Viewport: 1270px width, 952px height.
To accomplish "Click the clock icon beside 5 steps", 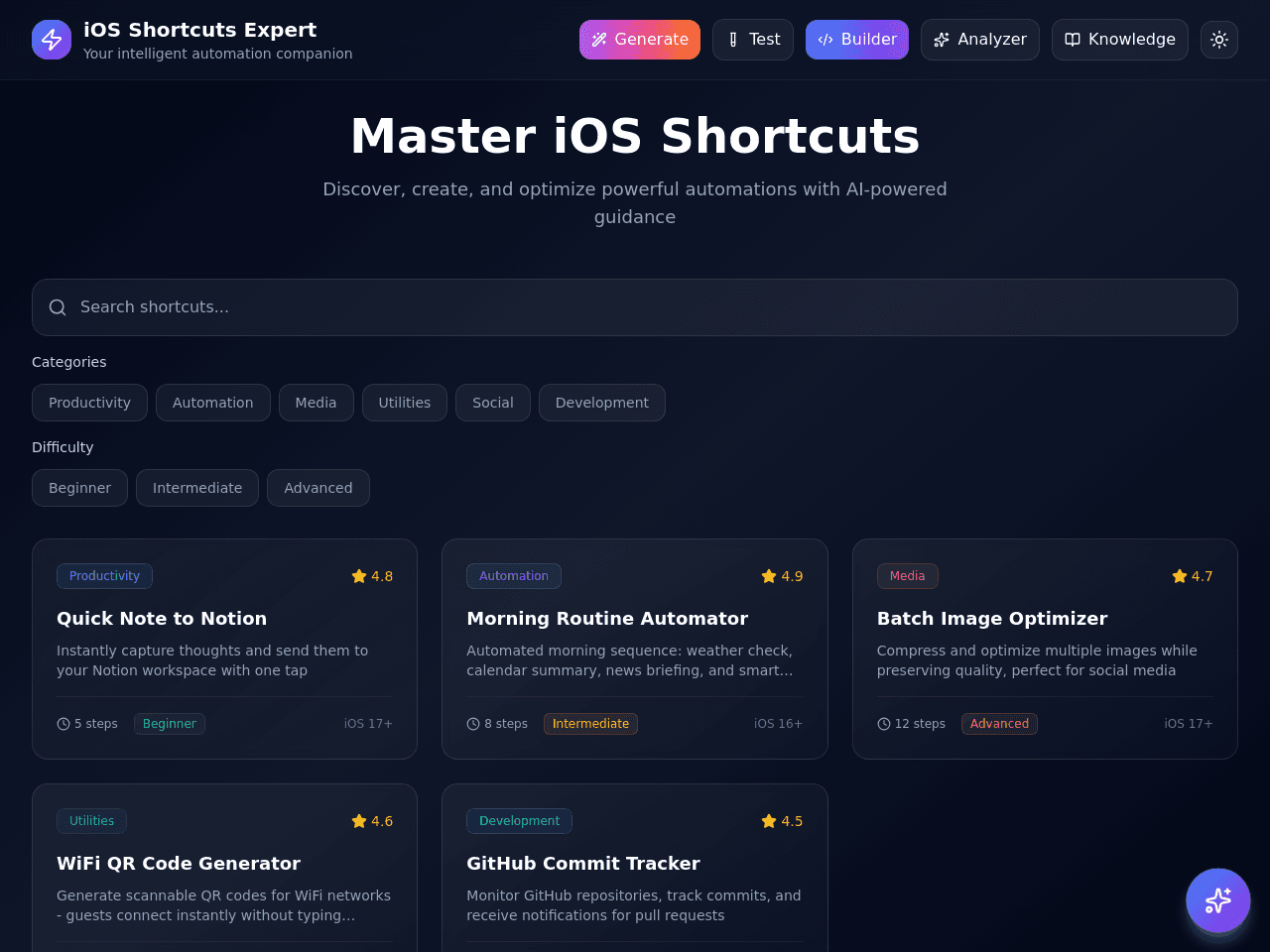I will [x=63, y=724].
